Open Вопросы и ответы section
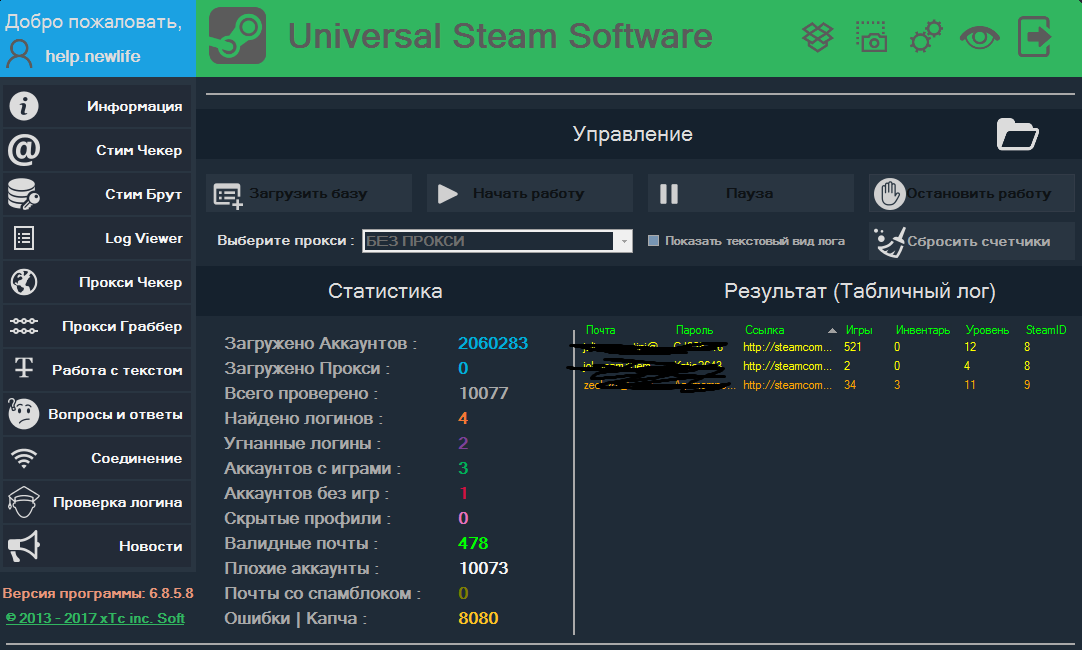This screenshot has width=1082, height=650. [97, 414]
